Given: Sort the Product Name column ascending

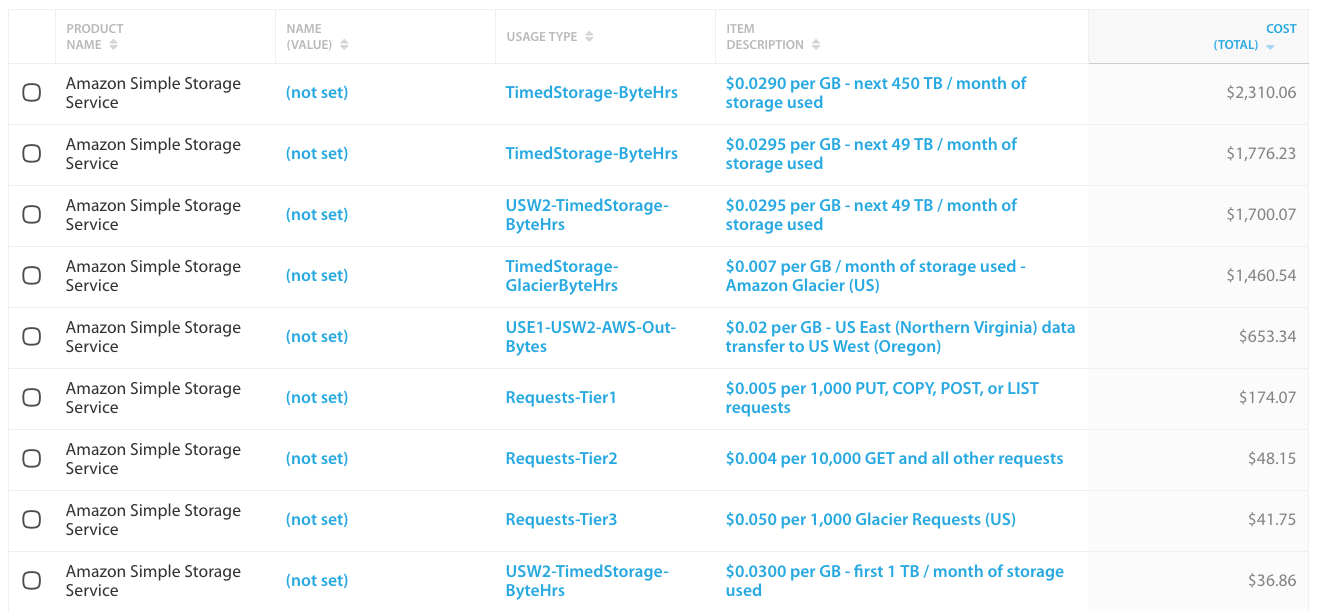Looking at the screenshot, I should (113, 44).
